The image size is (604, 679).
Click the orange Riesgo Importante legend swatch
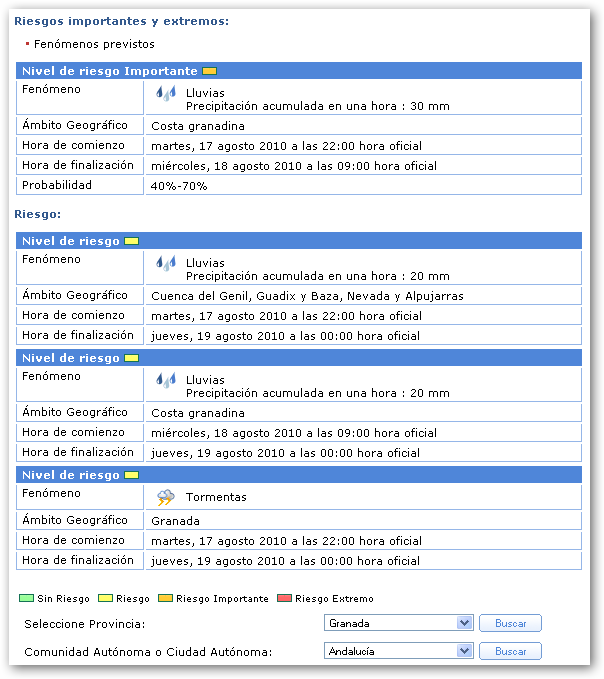coord(165,599)
